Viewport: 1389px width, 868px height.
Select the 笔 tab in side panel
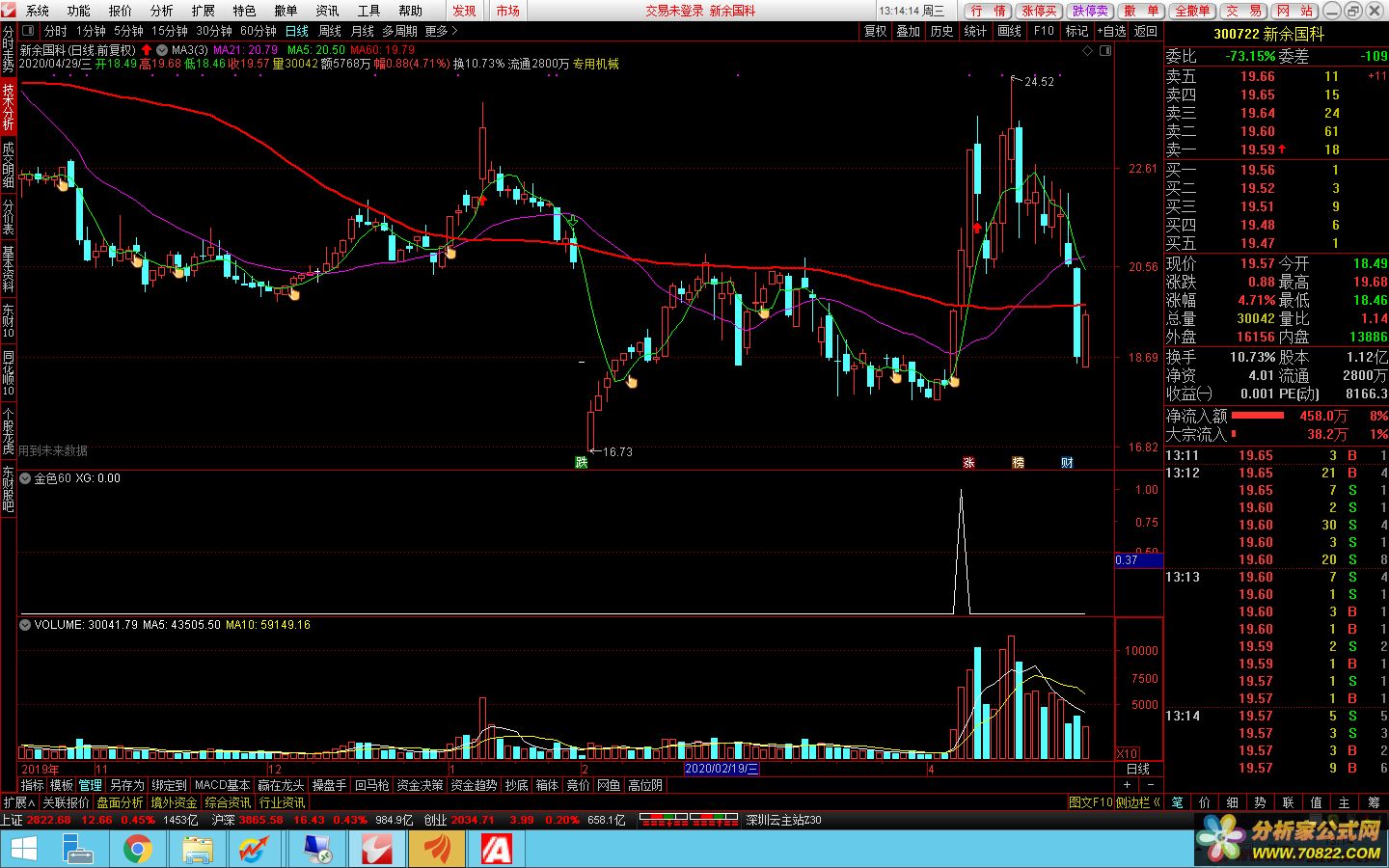coord(1177,802)
